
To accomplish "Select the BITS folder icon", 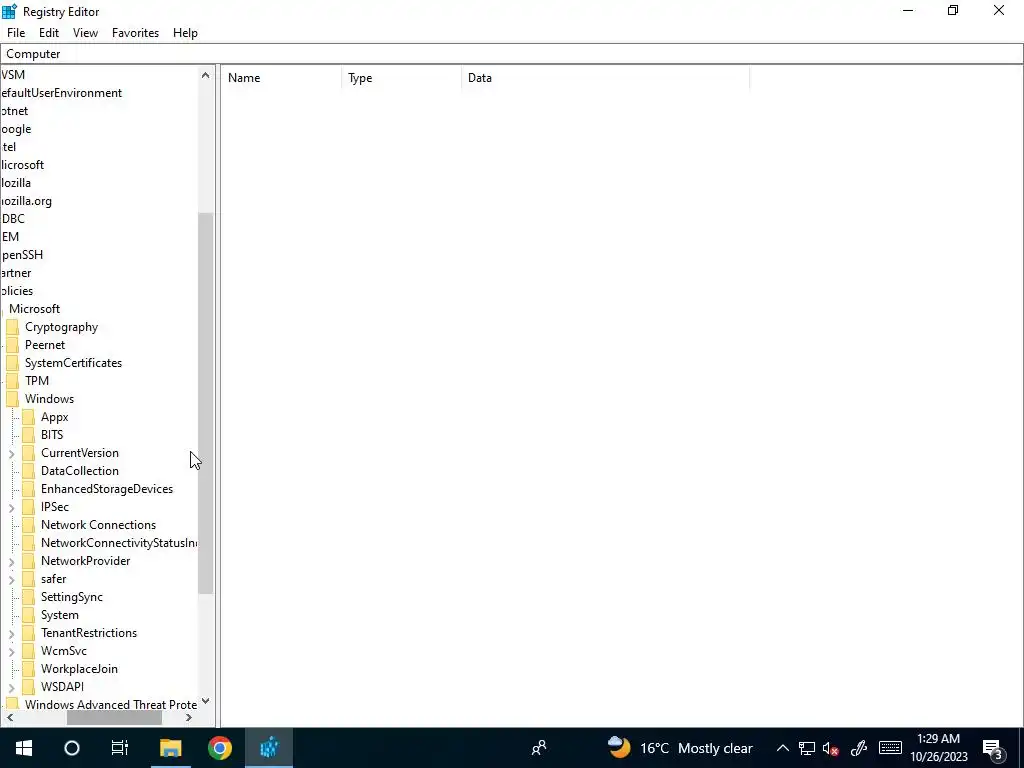I will [x=28, y=434].
